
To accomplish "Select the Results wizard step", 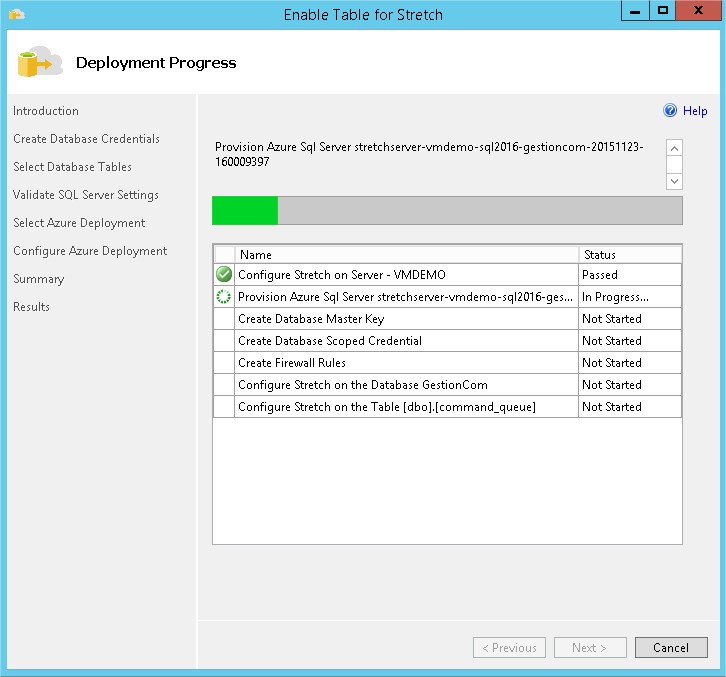I will pos(31,307).
